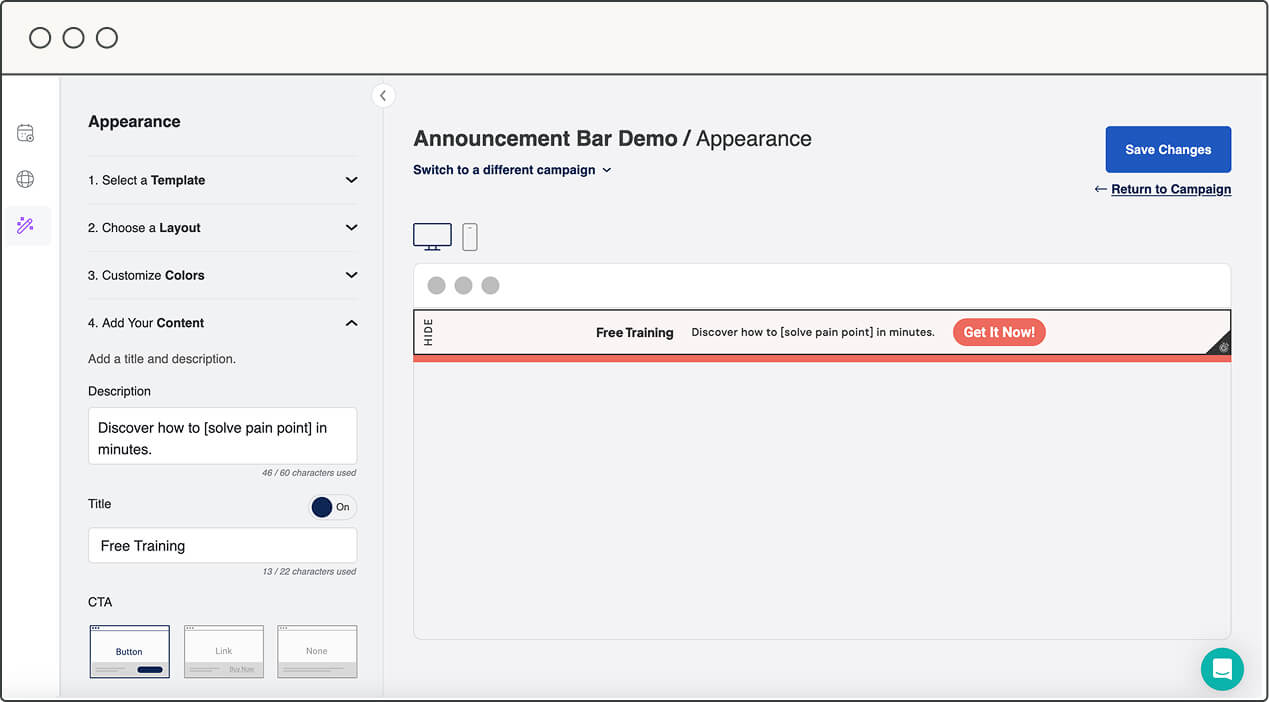Switch preview to desktop view
The image size is (1269, 702).
coord(432,237)
